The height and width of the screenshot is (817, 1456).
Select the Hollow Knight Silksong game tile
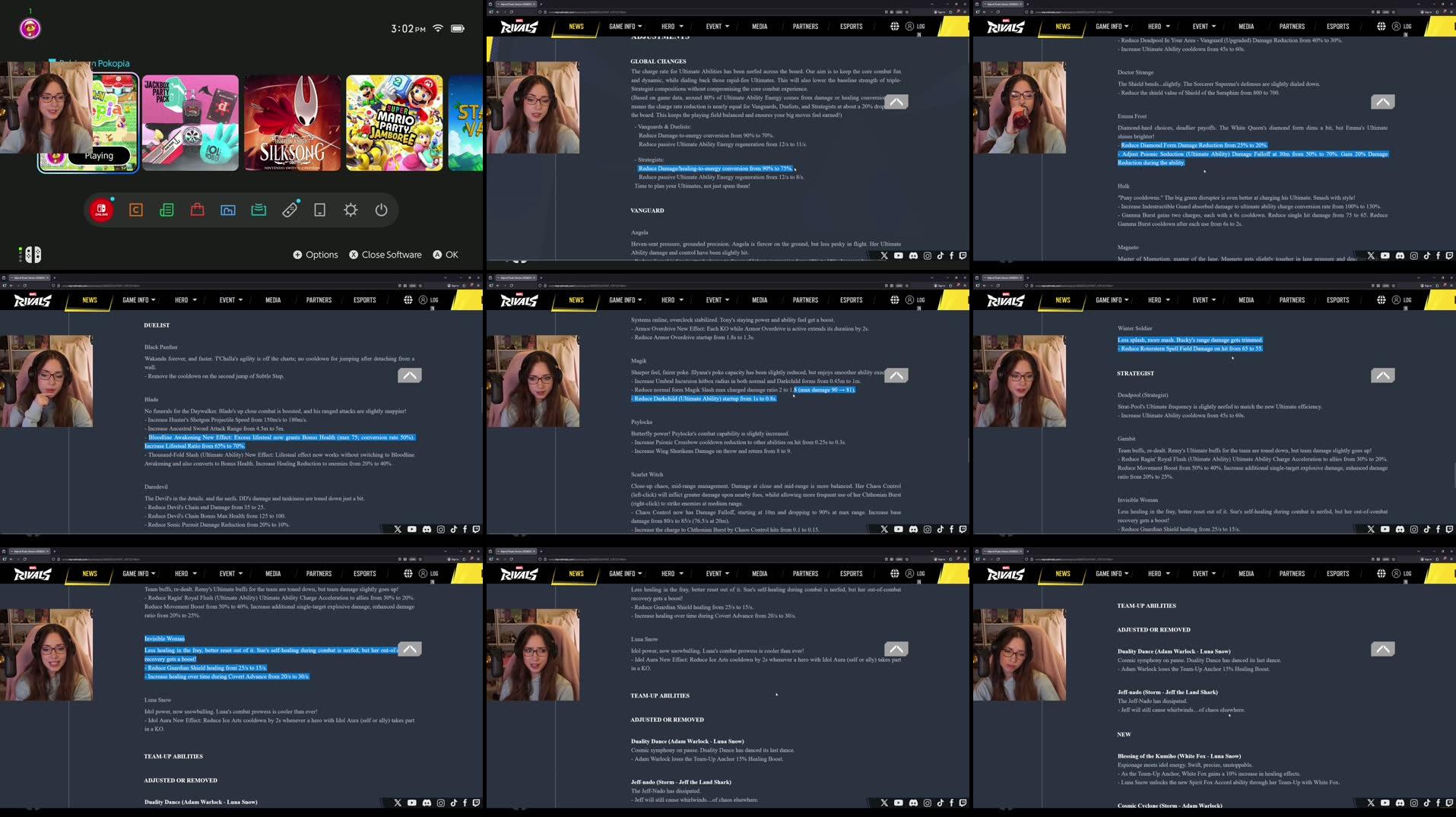pyautogui.click(x=292, y=122)
